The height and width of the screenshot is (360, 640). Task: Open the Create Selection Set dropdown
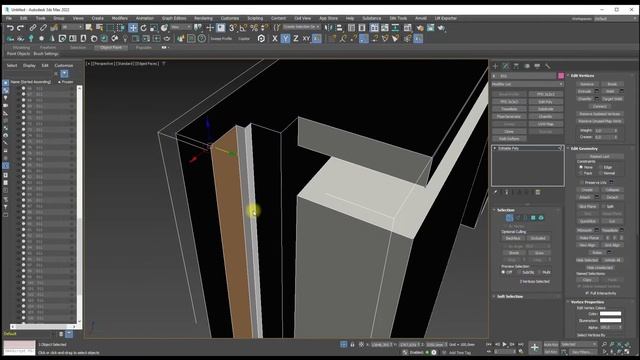pyautogui.click(x=302, y=27)
